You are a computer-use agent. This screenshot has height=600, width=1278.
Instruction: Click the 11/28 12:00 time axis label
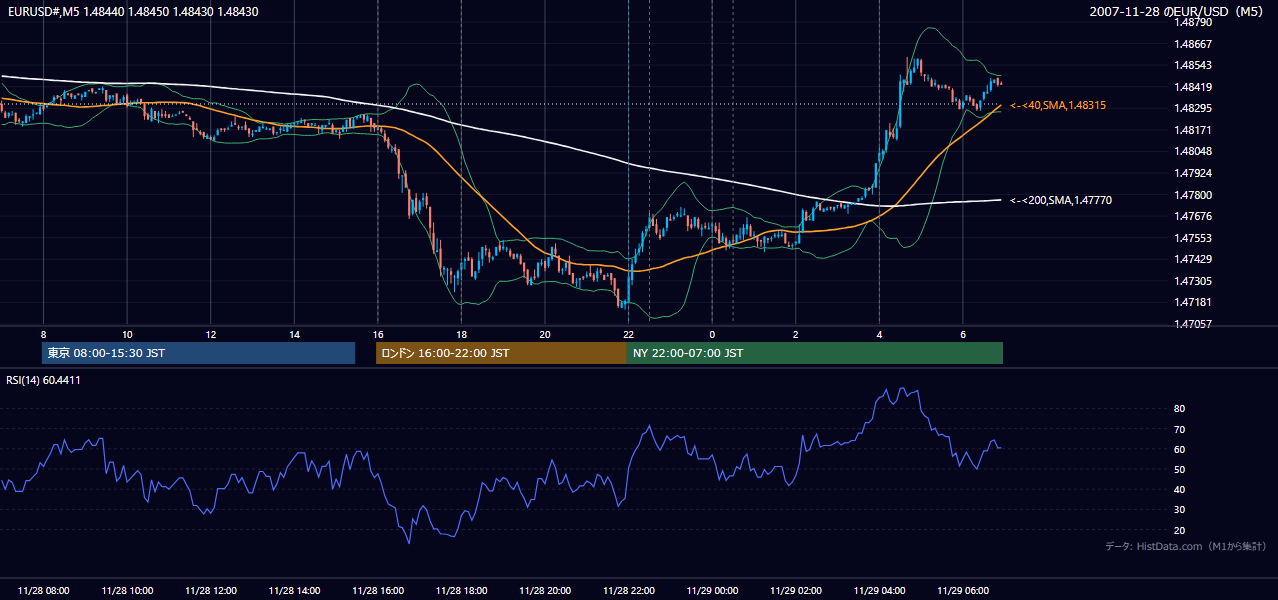(x=211, y=591)
